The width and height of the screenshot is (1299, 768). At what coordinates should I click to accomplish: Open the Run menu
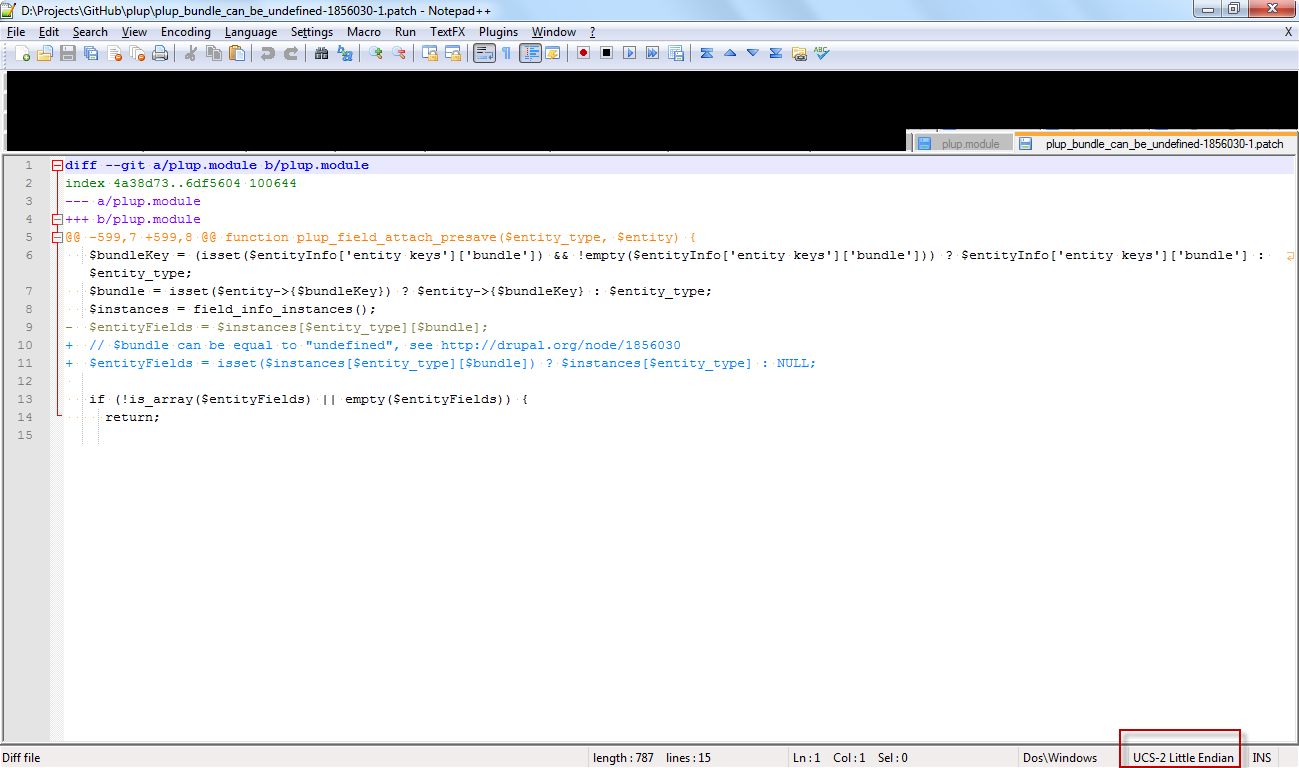pos(405,32)
